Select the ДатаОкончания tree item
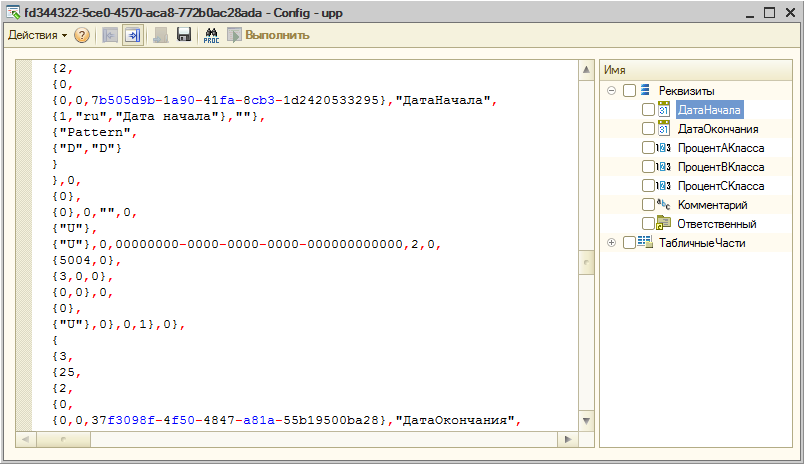Screen dimensions: 804x464 pos(718,129)
